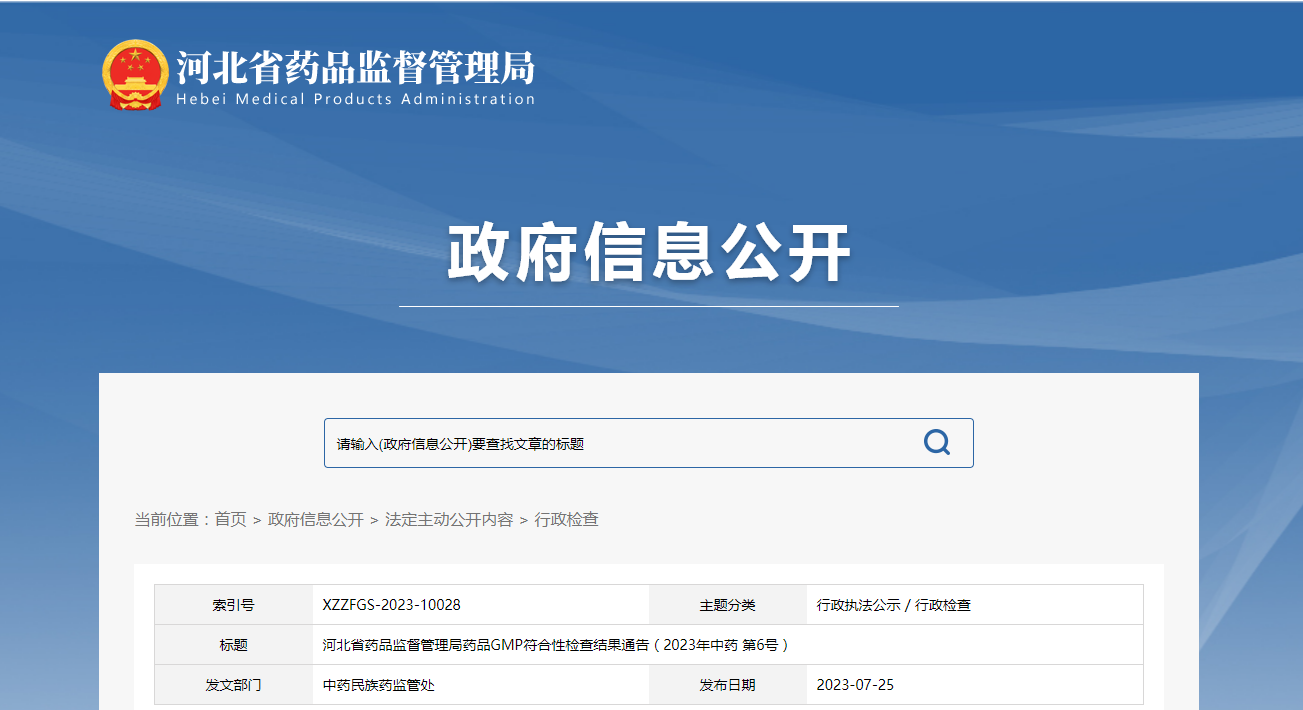Click the 河北省药品监督管理局 site title
The width and height of the screenshot is (1303, 710).
coord(356,67)
